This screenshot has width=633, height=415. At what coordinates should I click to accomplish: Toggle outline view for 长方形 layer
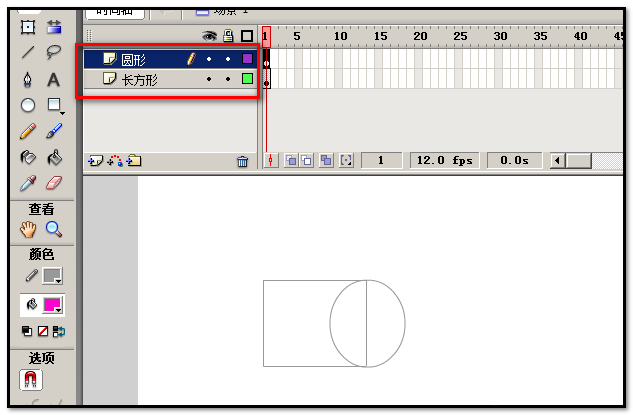pos(247,79)
